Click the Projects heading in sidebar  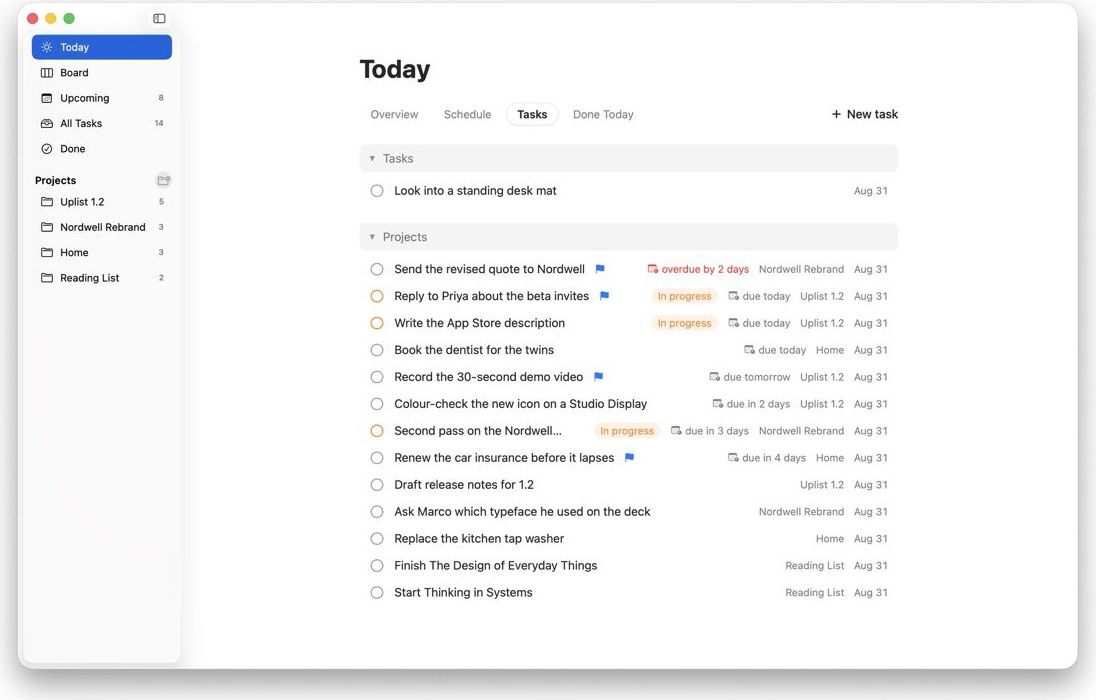(55, 180)
